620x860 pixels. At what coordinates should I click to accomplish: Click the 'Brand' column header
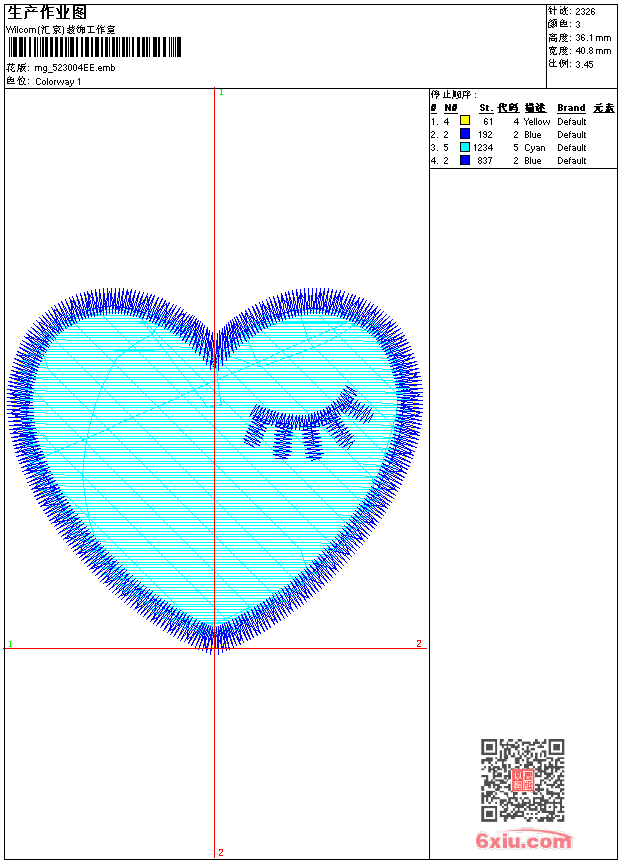point(571,108)
